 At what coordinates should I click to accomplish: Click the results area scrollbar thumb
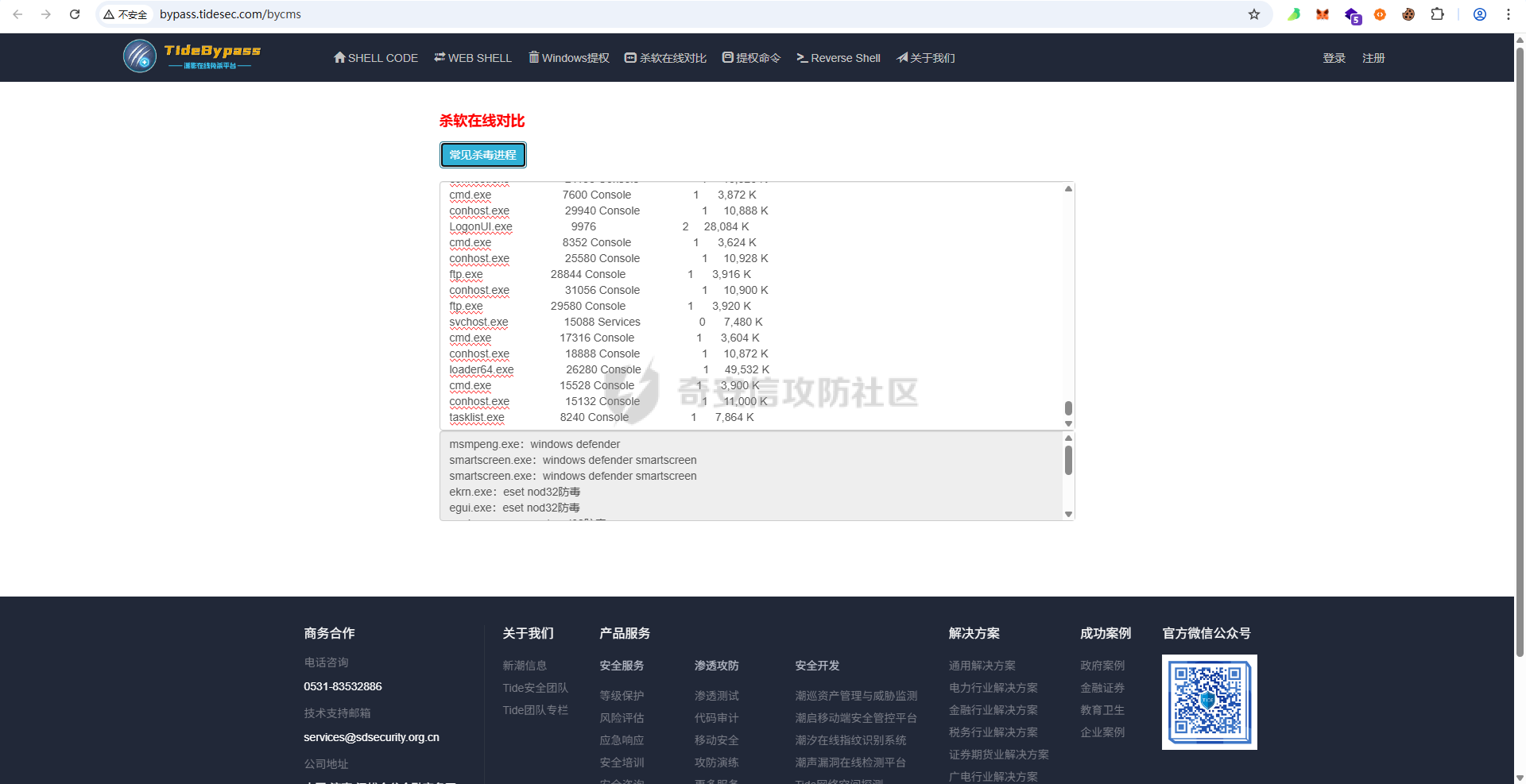[x=1068, y=460]
